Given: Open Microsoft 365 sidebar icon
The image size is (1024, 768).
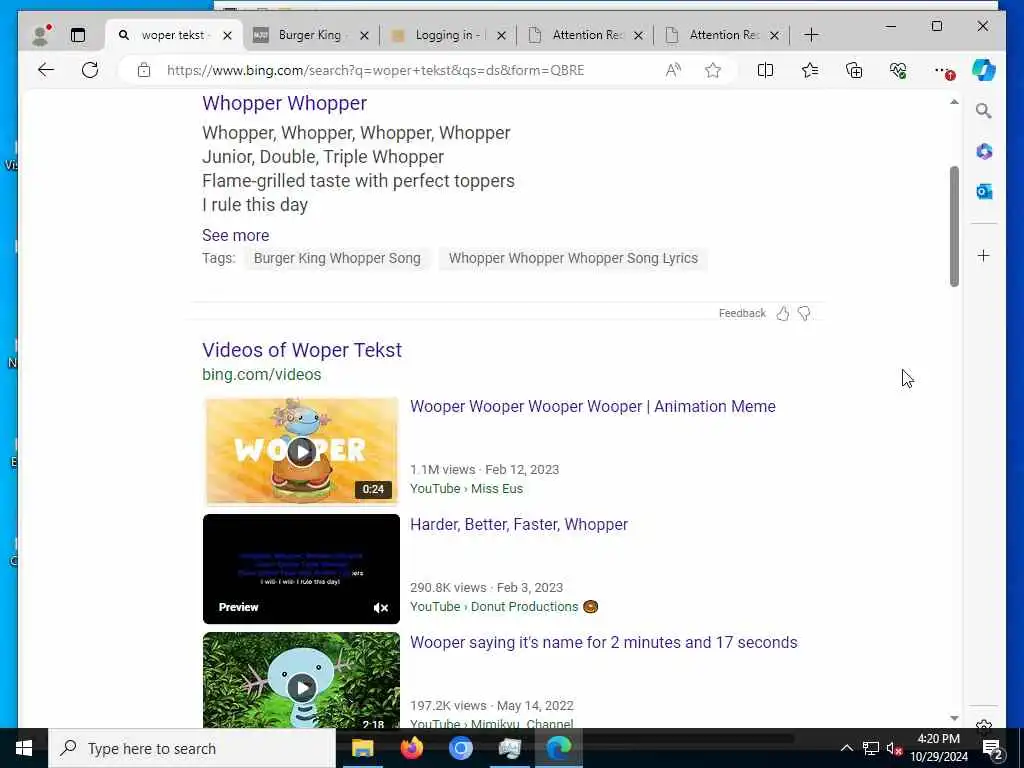Looking at the screenshot, I should coord(984,152).
